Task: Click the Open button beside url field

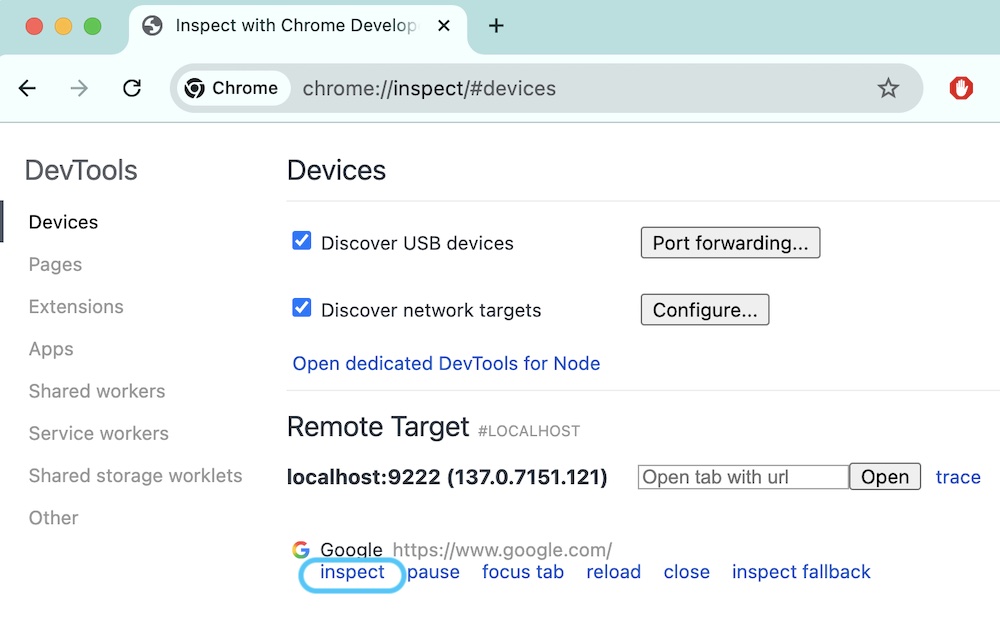Action: pos(885,477)
